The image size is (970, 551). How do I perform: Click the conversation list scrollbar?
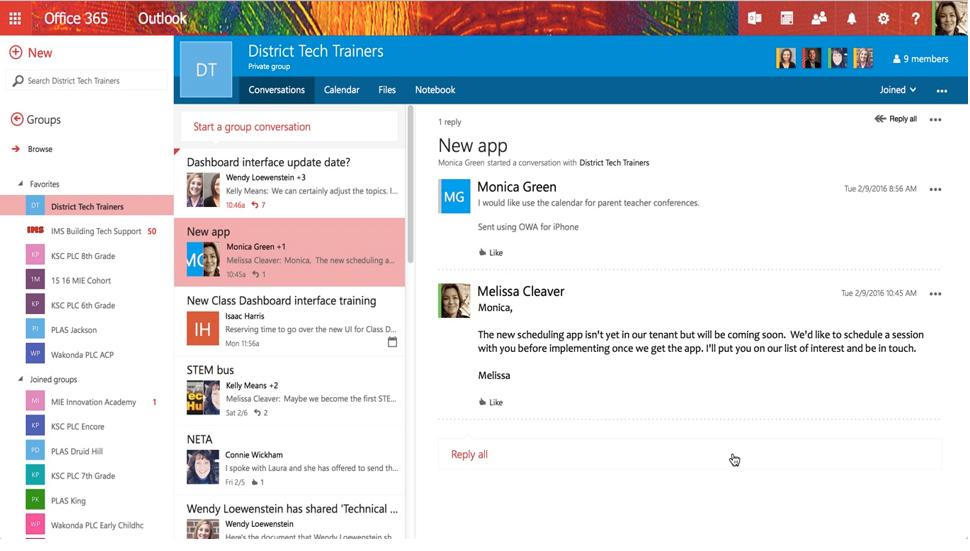[410, 184]
